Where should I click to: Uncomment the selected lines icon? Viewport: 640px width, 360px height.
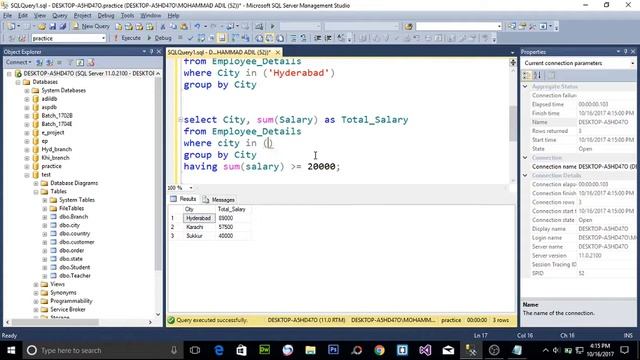303,38
